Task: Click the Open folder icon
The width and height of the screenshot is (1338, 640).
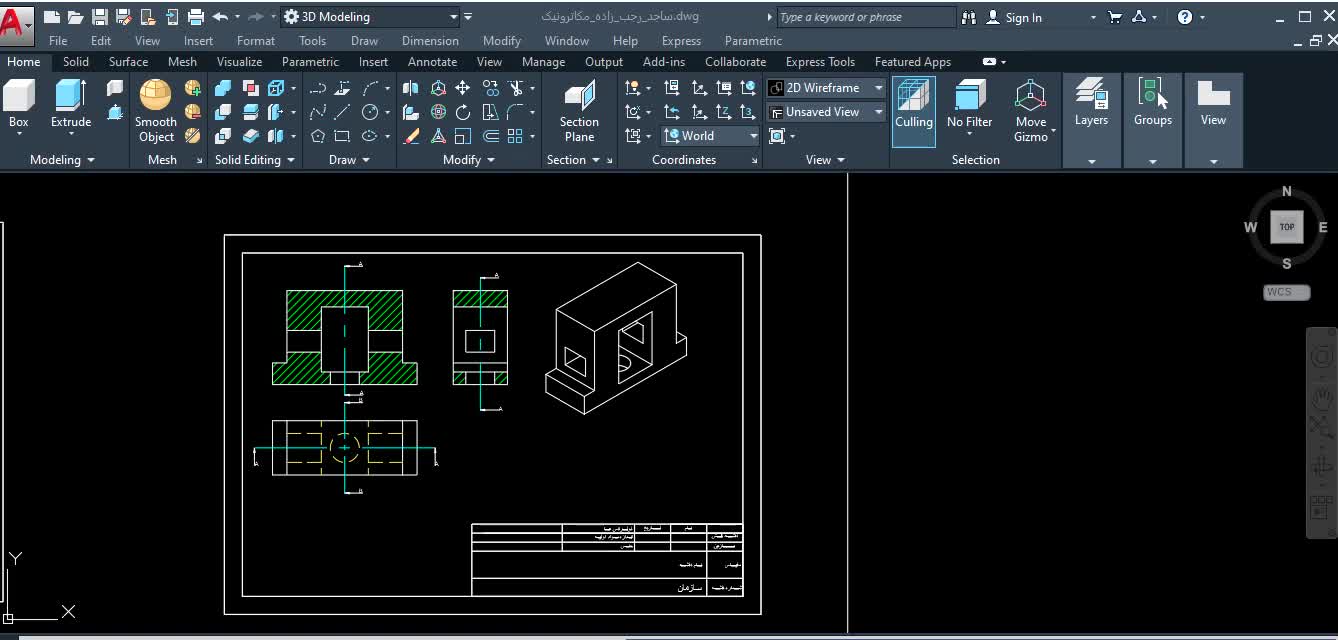Action: [x=75, y=17]
